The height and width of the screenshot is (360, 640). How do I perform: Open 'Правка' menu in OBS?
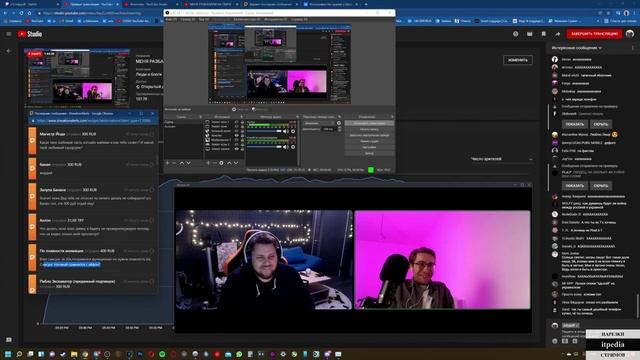click(x=187, y=19)
